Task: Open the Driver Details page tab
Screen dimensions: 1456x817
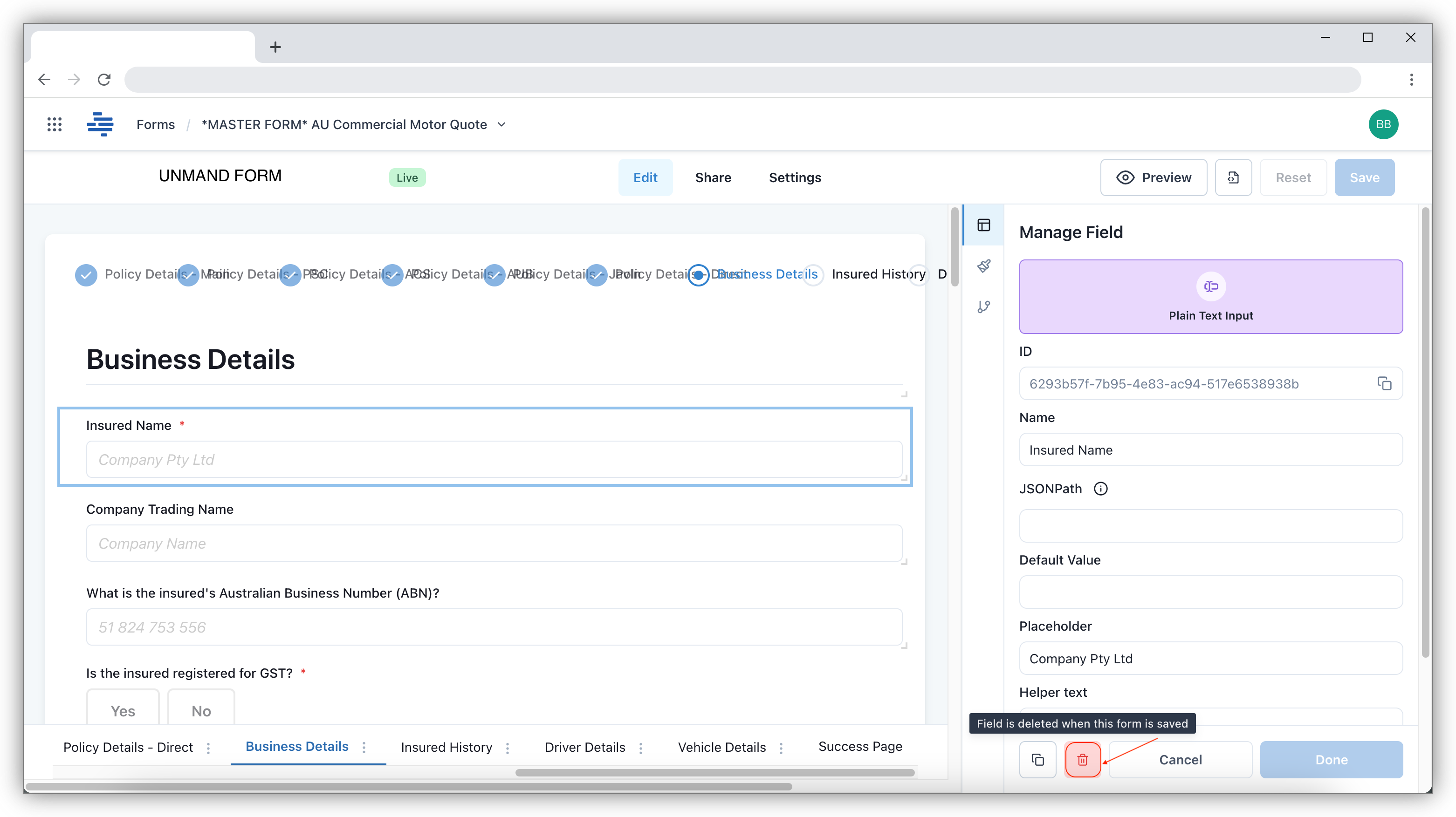Action: tap(584, 748)
